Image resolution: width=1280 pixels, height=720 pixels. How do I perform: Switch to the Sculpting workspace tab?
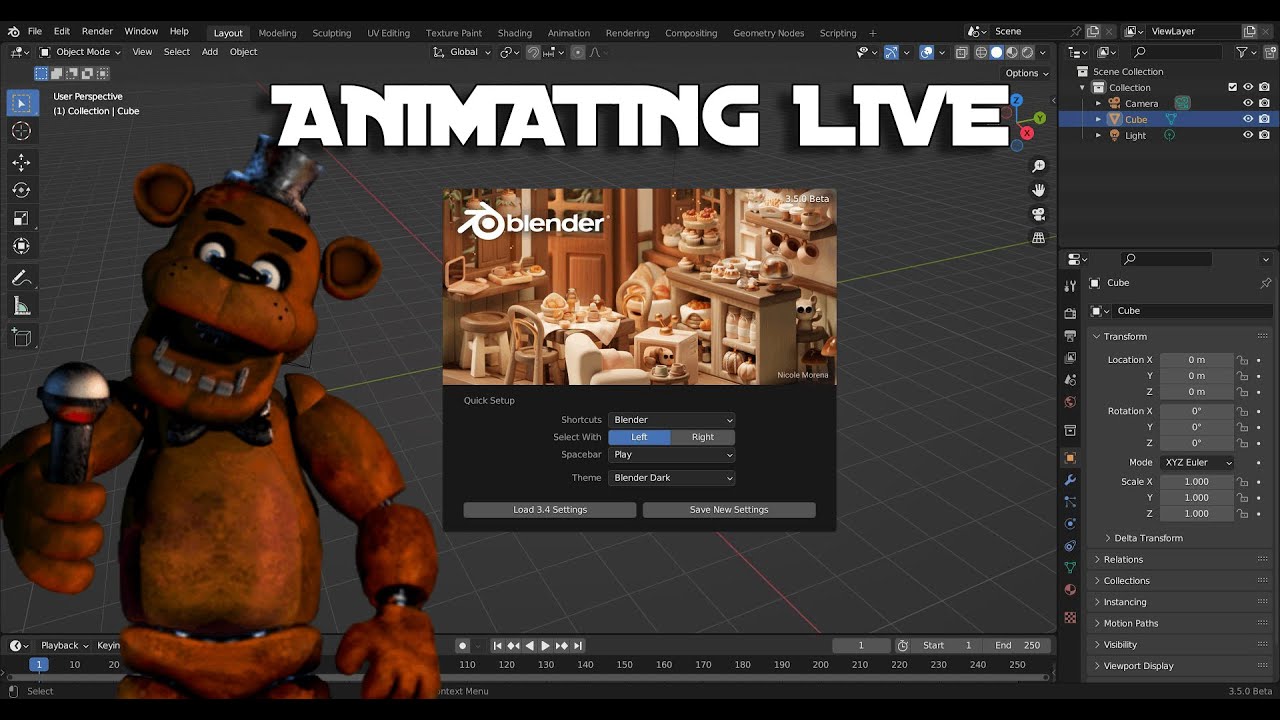tap(332, 33)
